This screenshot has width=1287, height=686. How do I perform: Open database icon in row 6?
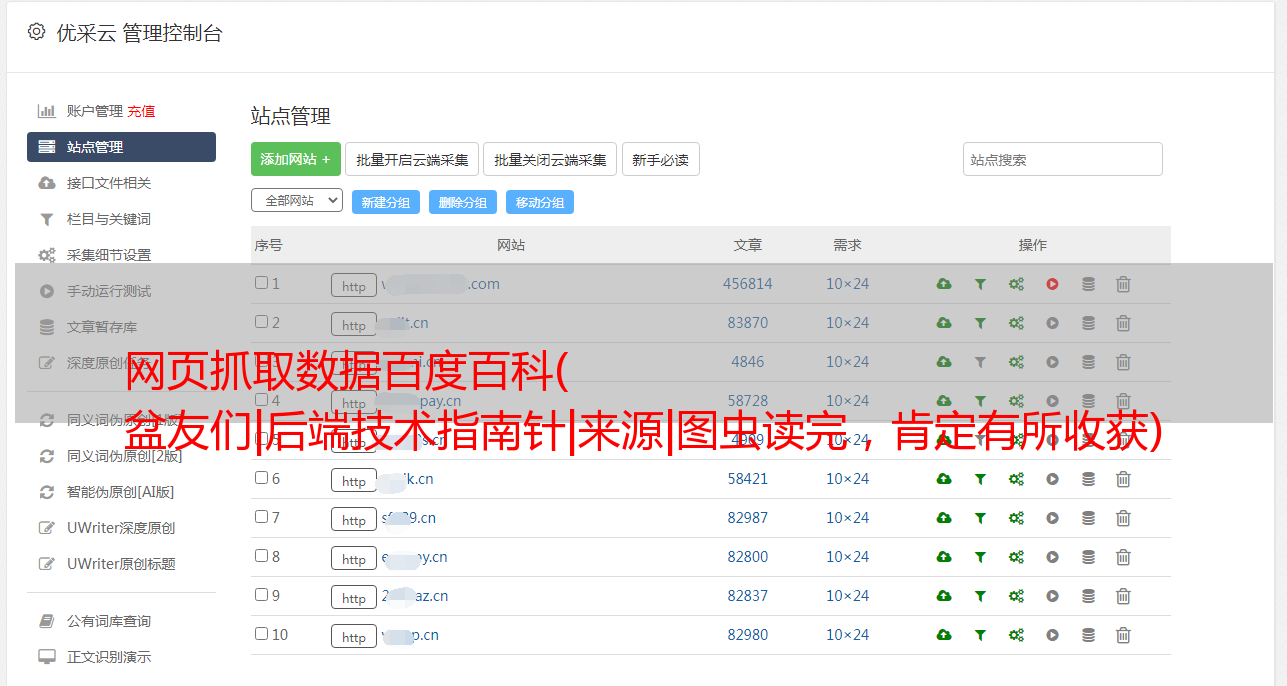click(1088, 479)
